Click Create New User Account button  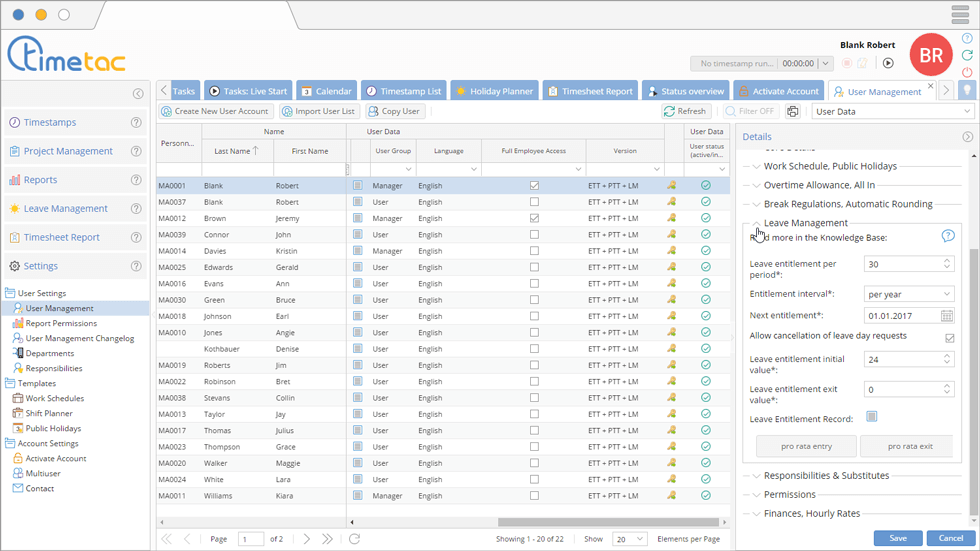tap(215, 112)
